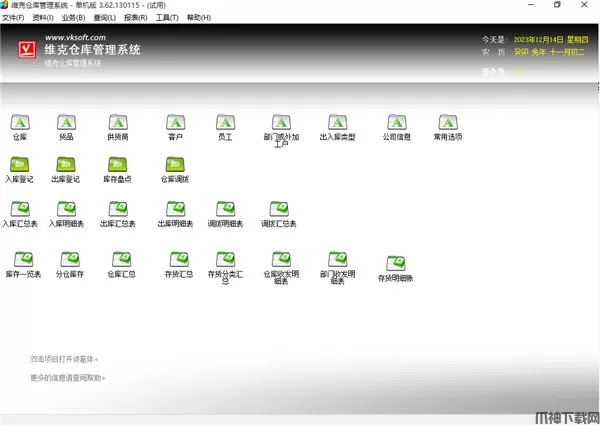This screenshot has height=425, width=600.
Task: Click the hint text 更多的信息请查阅帮助
Action: click(x=67, y=378)
